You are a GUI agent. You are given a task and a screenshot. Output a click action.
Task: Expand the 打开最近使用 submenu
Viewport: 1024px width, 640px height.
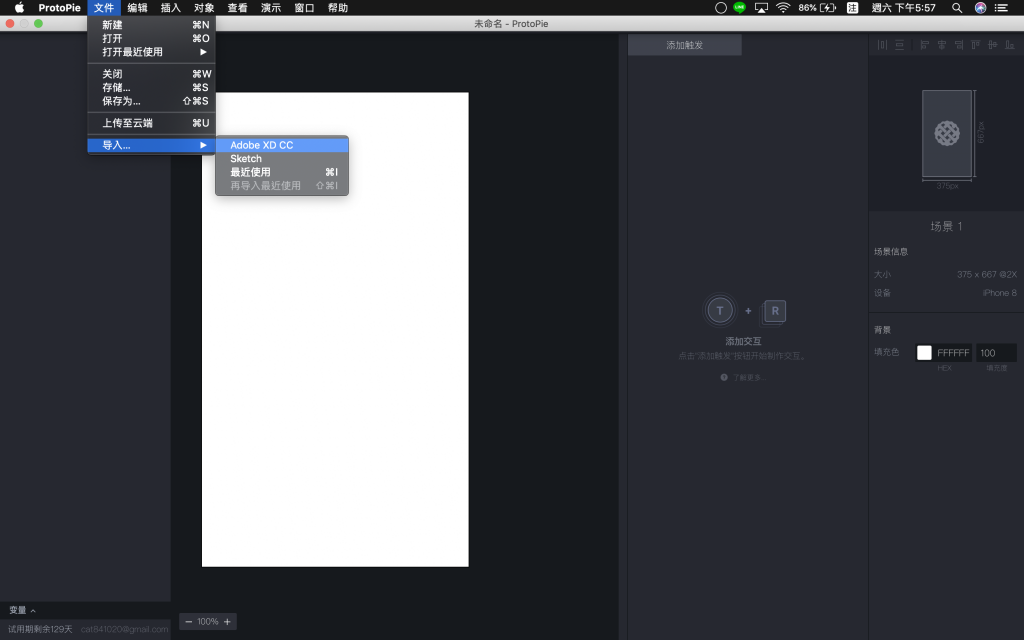pyautogui.click(x=152, y=52)
